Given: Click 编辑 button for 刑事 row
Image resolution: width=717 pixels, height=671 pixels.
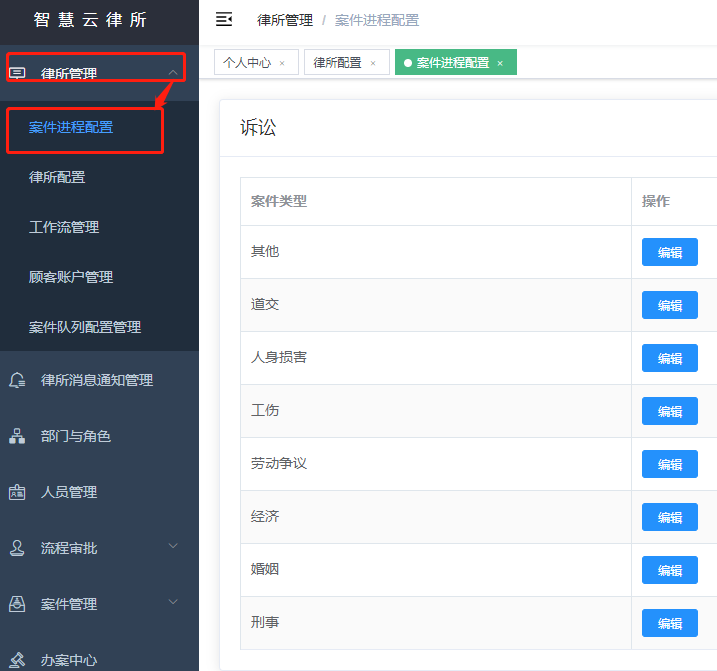Looking at the screenshot, I should pyautogui.click(x=669, y=623).
